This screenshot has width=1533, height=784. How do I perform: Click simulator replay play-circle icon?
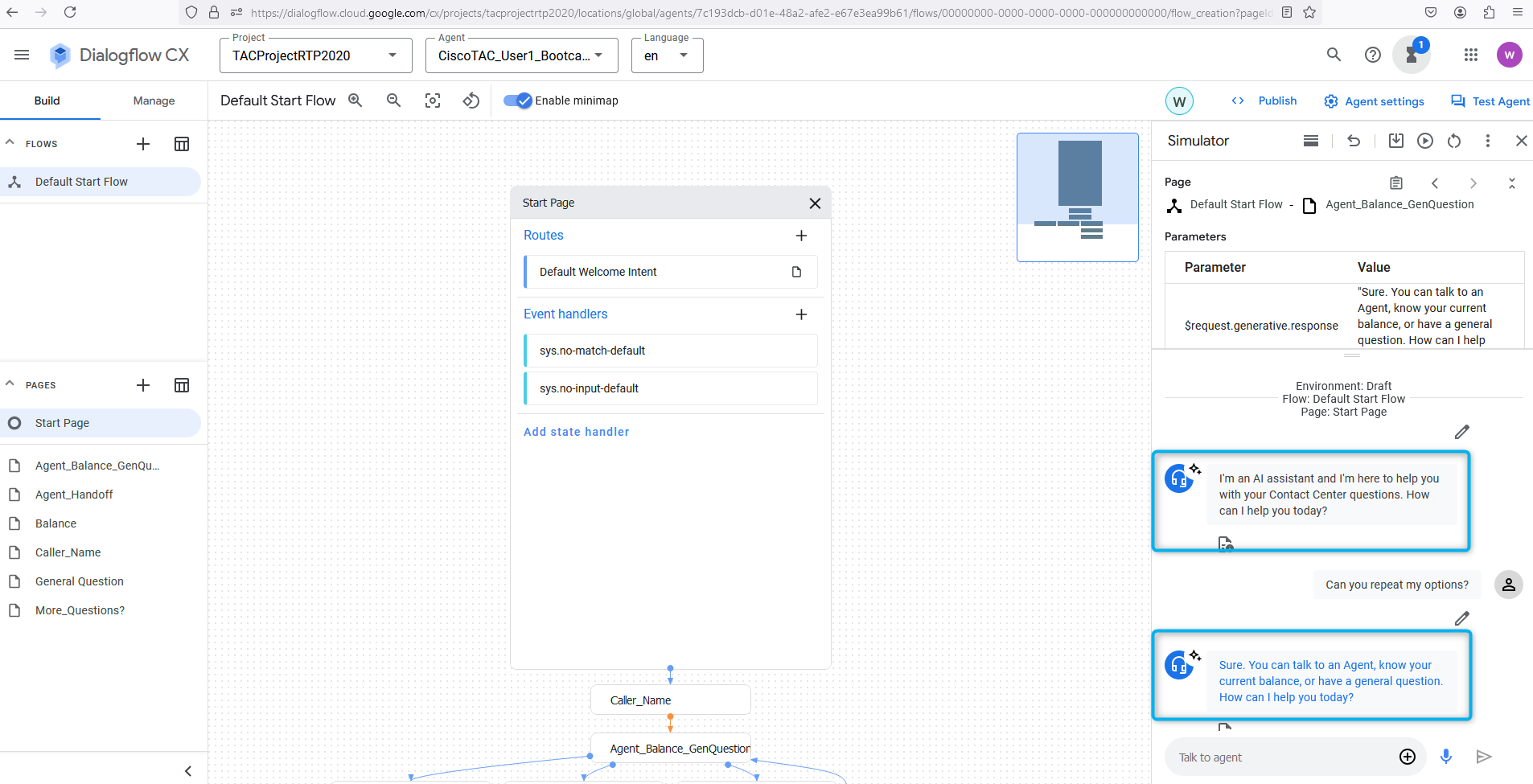click(x=1425, y=141)
